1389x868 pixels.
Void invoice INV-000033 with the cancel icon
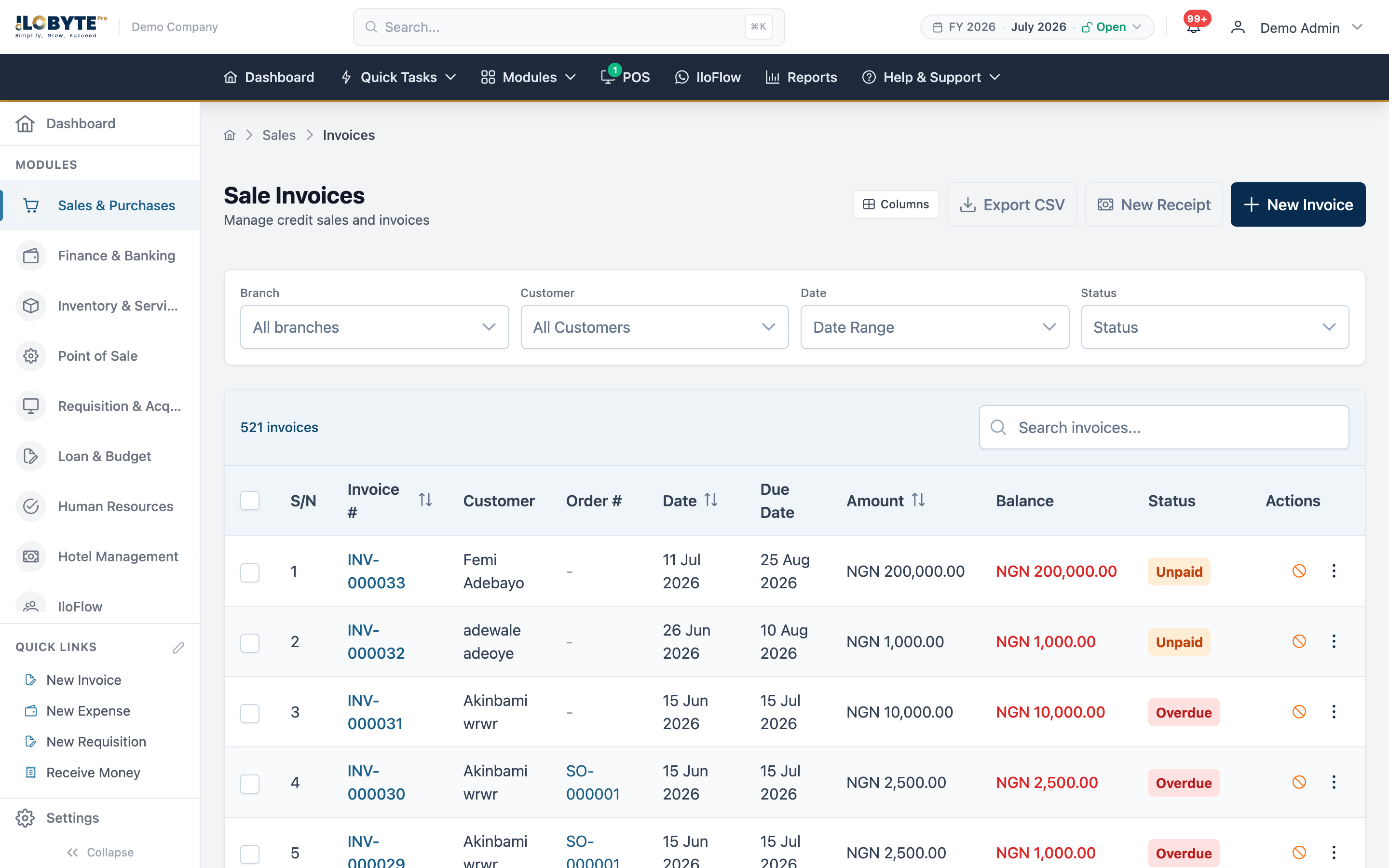coord(1299,570)
